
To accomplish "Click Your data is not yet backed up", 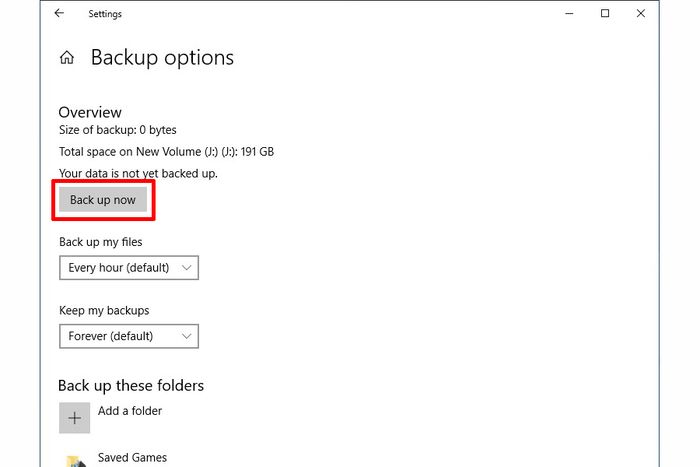I will point(138,173).
